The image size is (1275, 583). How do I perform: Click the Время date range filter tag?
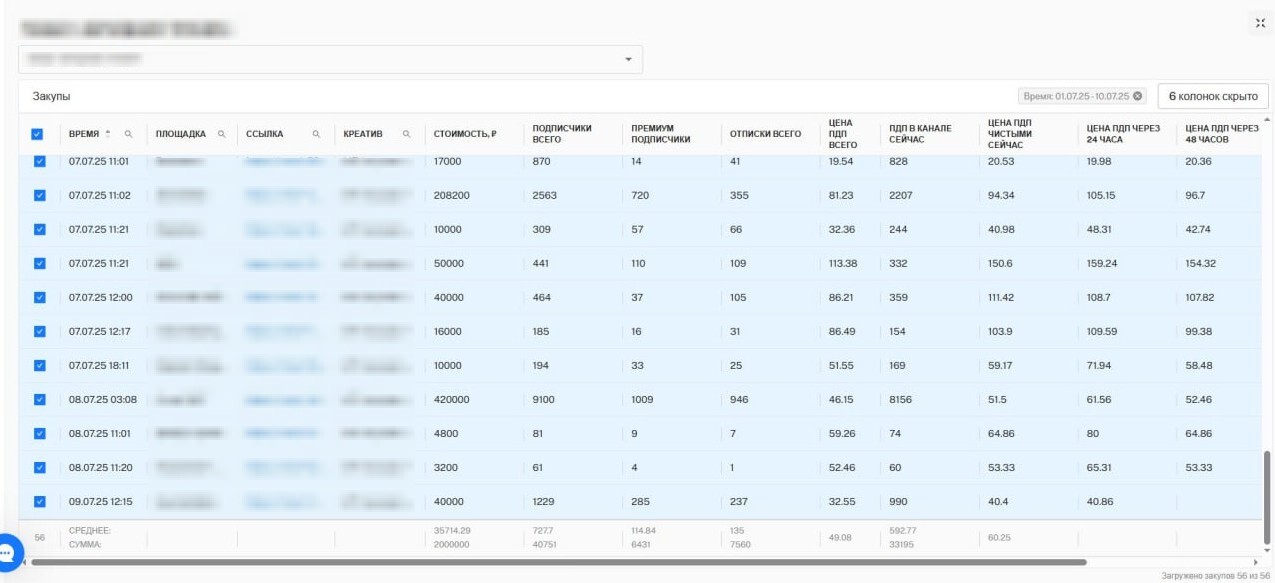point(1082,96)
